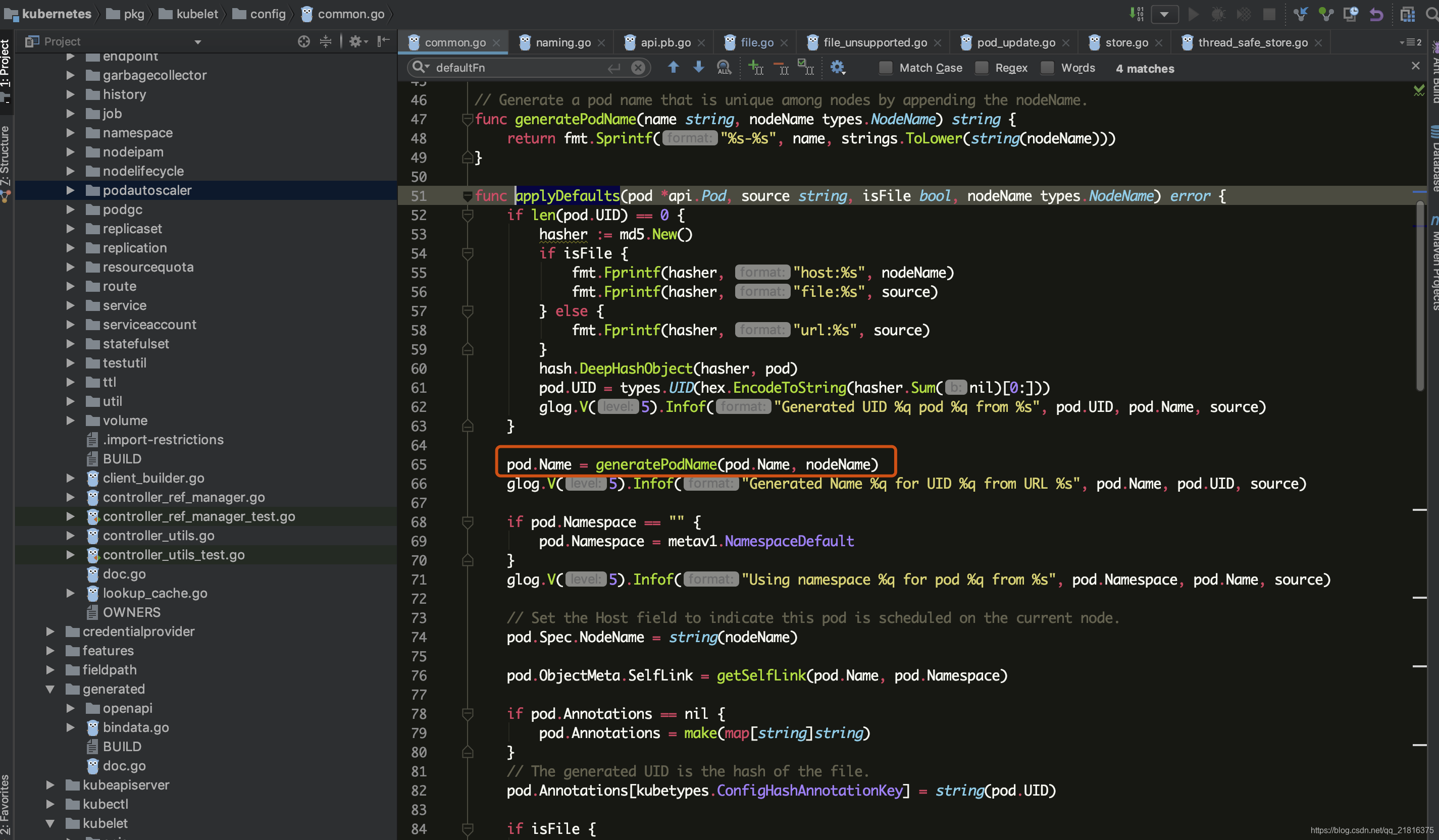The height and width of the screenshot is (840, 1439).
Task: Open the search filter settings gear
Action: click(837, 67)
